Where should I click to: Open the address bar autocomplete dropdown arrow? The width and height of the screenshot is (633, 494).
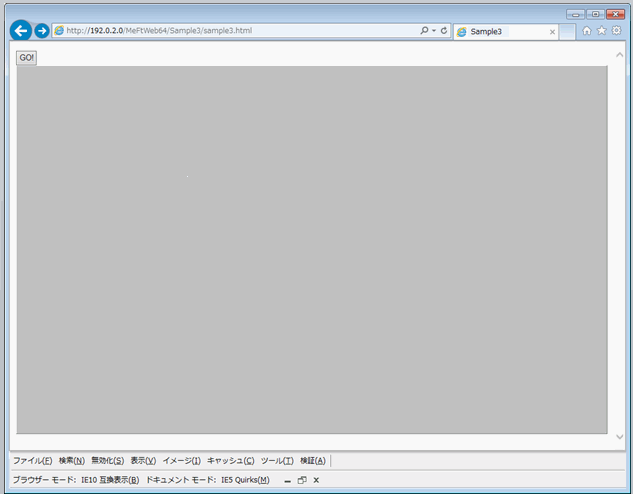point(434,31)
